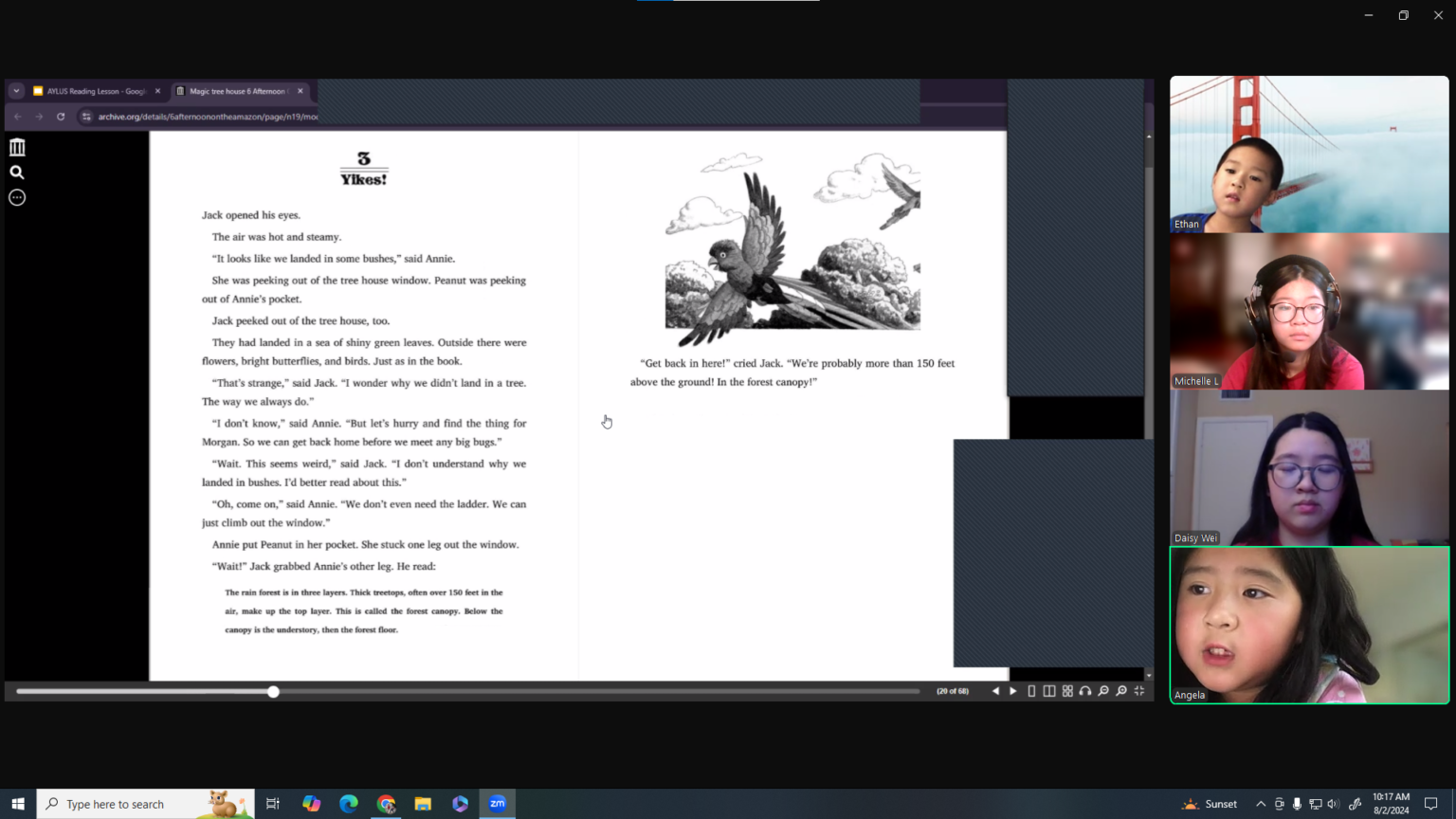Select Angela's video tile
This screenshot has width=1456, height=819.
1309,626
